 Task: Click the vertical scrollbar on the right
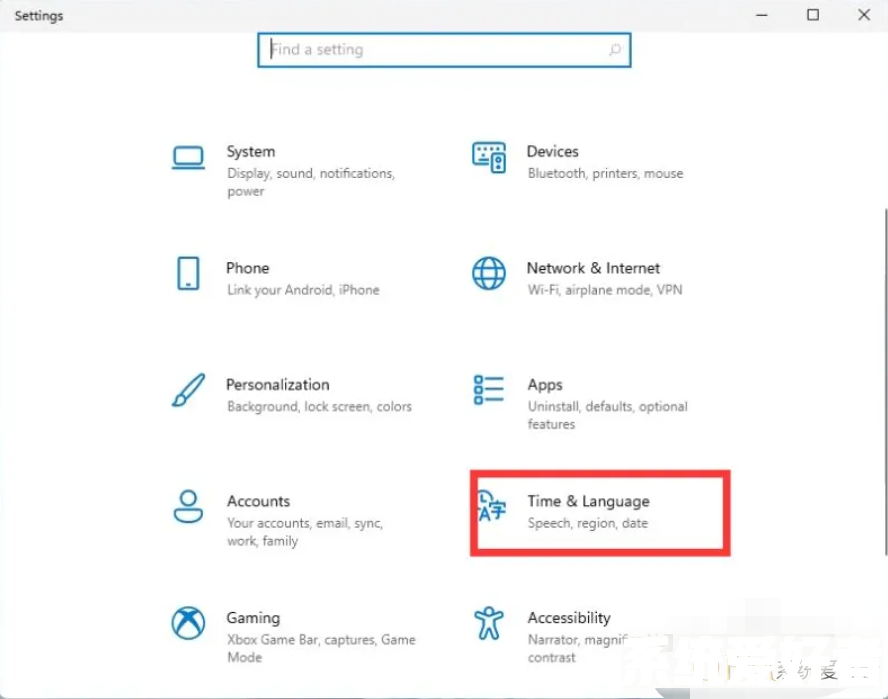click(x=883, y=380)
